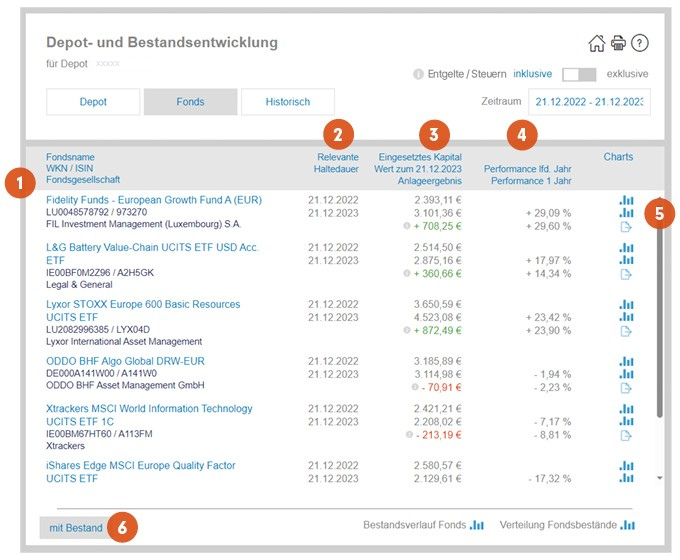The image size is (680, 560).
Task: Toggle inklusive/exklusive fee switch
Action: [579, 74]
